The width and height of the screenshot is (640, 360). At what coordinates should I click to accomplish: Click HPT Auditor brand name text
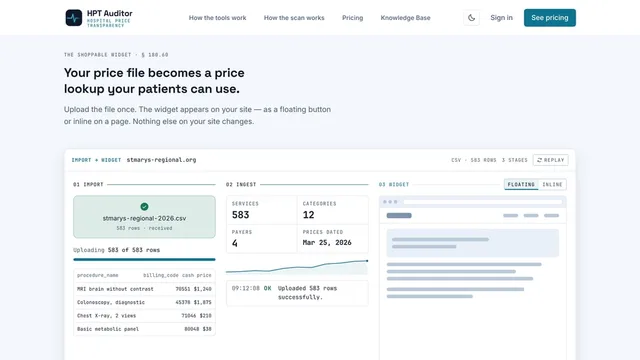point(109,13)
